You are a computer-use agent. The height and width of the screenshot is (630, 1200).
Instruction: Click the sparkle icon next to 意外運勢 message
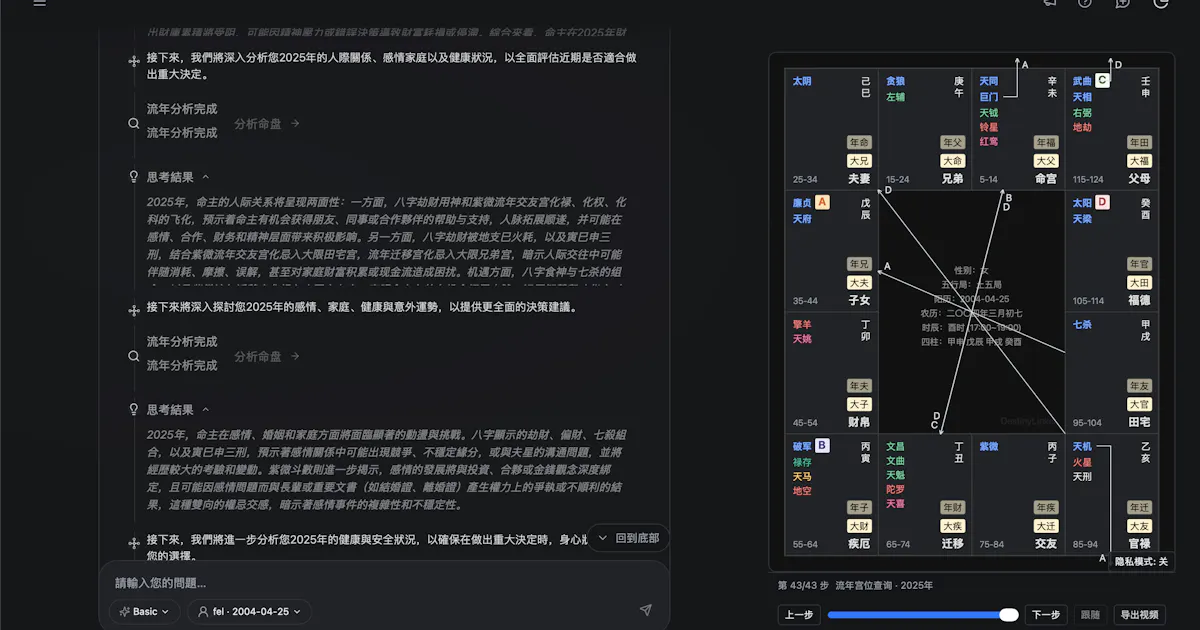coord(133,310)
